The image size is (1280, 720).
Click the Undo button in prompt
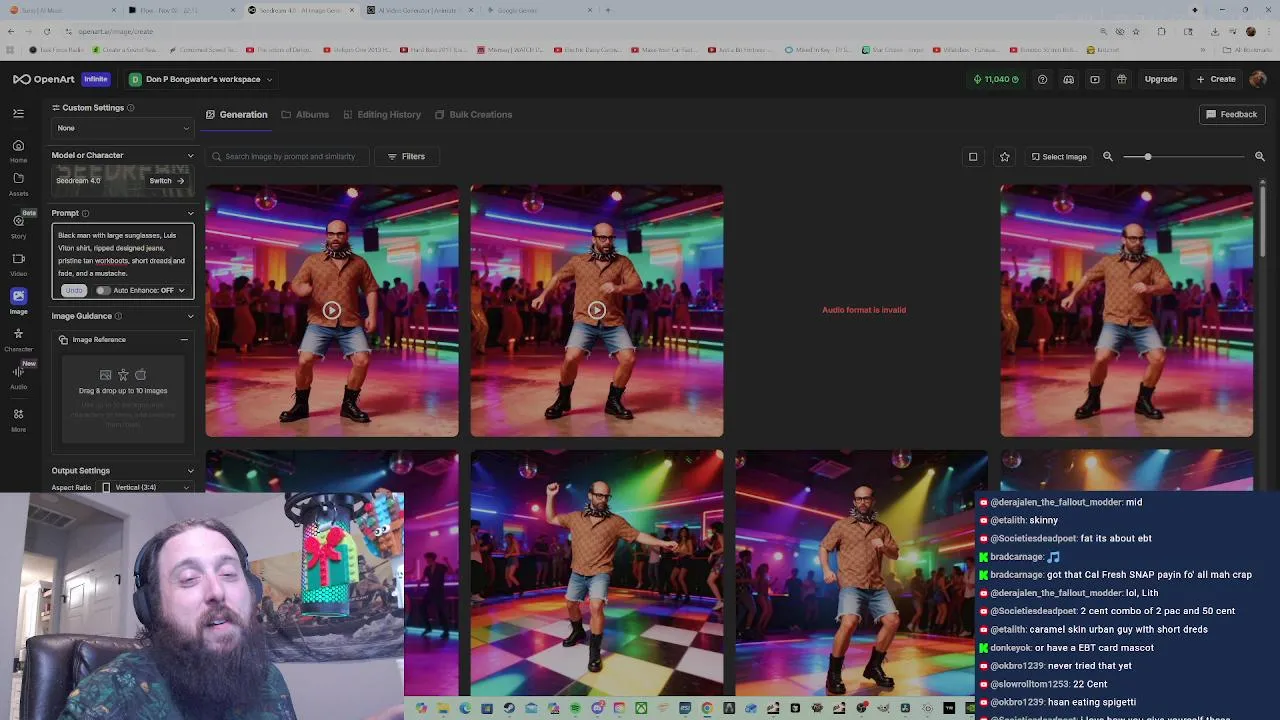coord(73,290)
